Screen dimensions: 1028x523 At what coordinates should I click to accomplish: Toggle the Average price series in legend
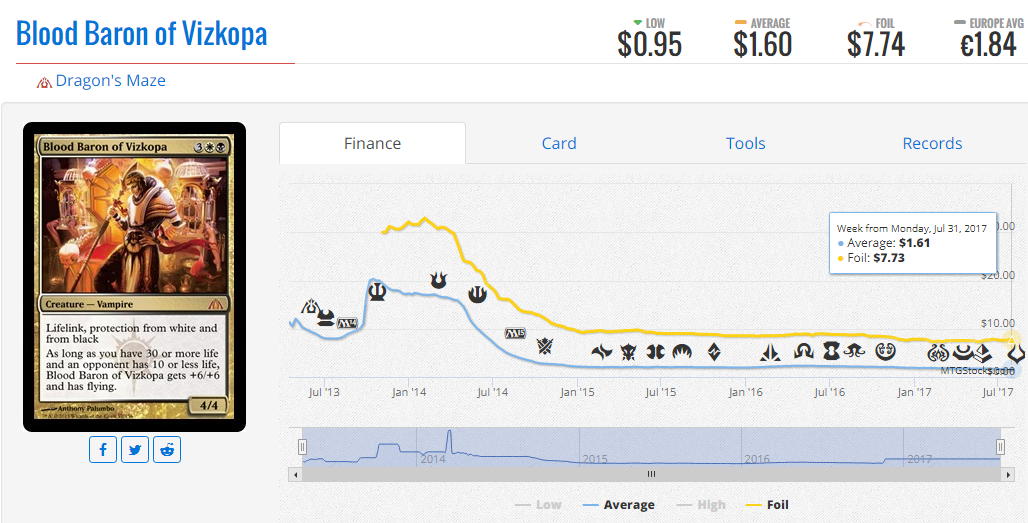tap(618, 505)
